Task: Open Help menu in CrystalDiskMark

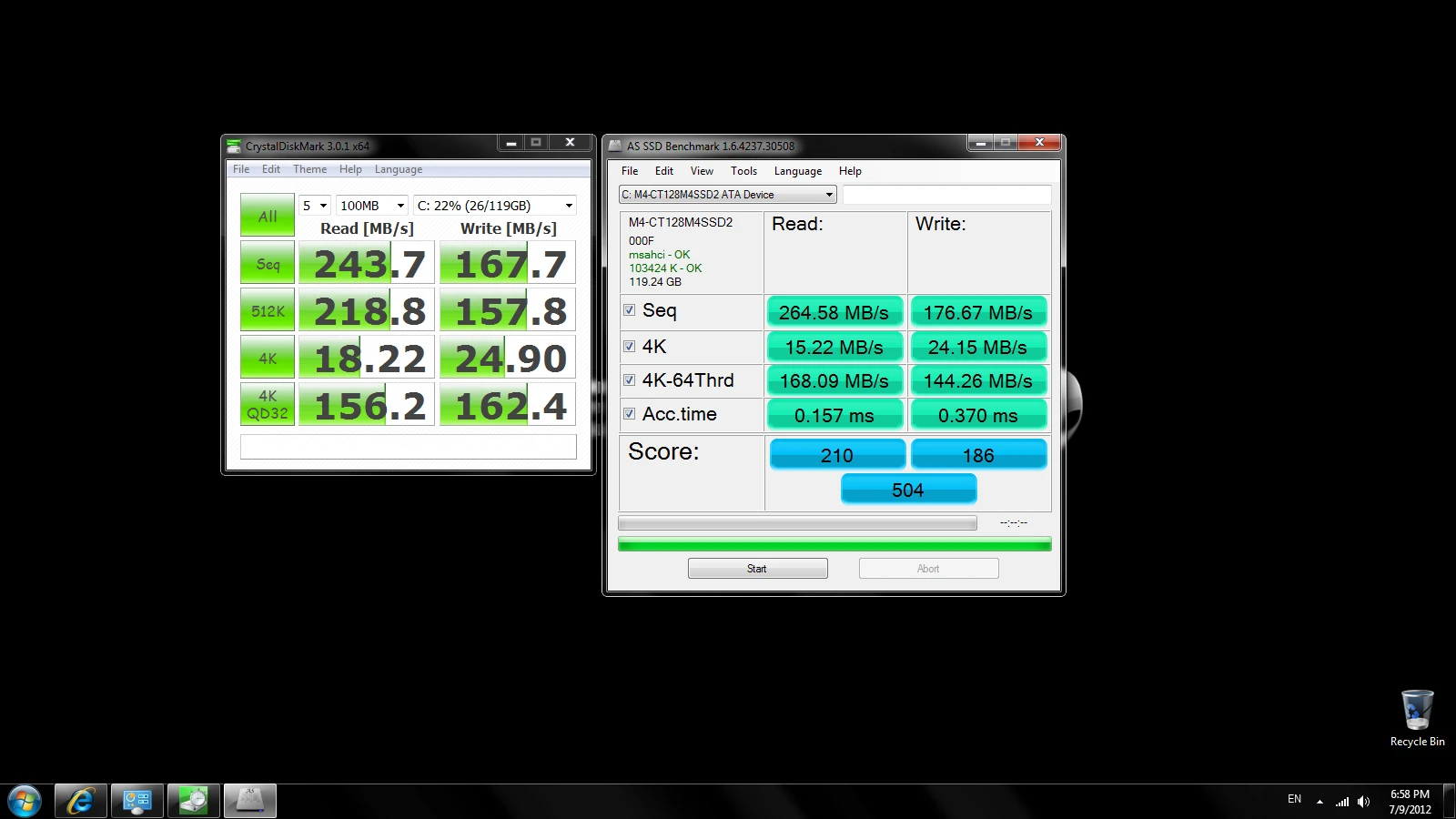Action: pos(350,169)
